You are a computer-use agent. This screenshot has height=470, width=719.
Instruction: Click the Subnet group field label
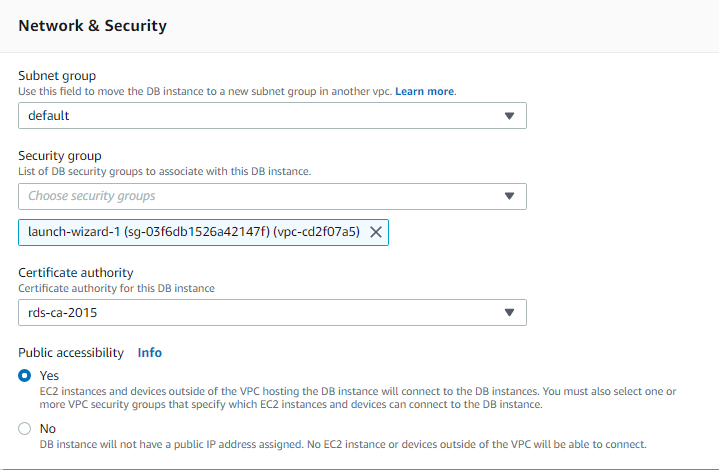pyautogui.click(x=57, y=76)
